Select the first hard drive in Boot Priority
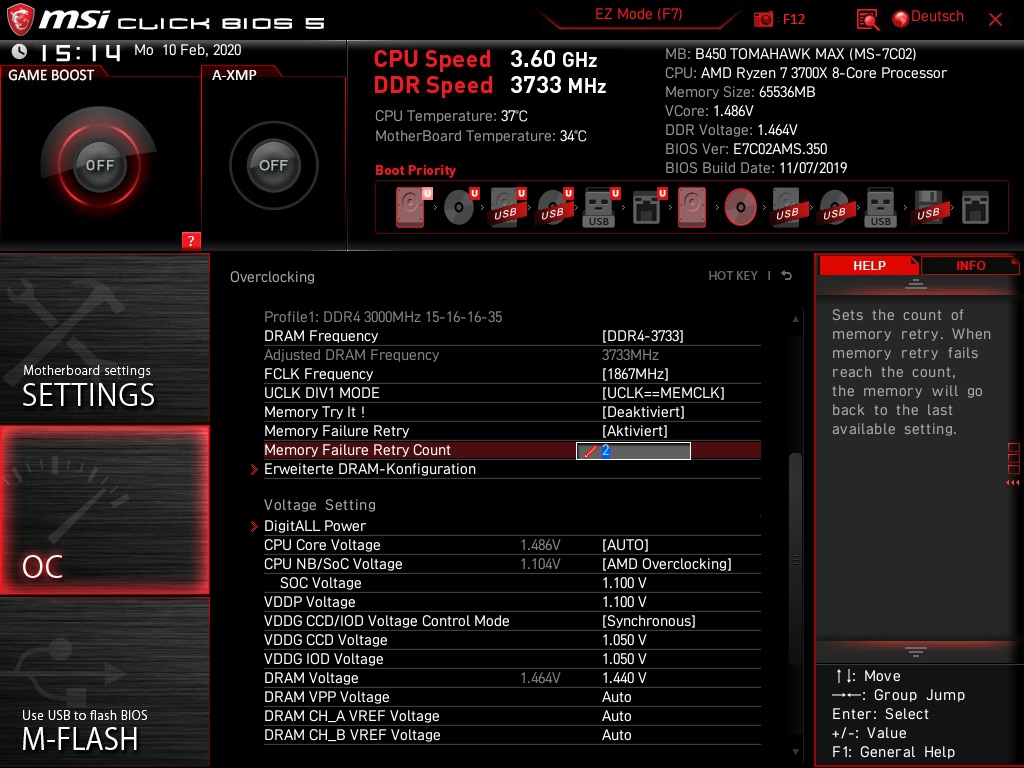 (412, 206)
